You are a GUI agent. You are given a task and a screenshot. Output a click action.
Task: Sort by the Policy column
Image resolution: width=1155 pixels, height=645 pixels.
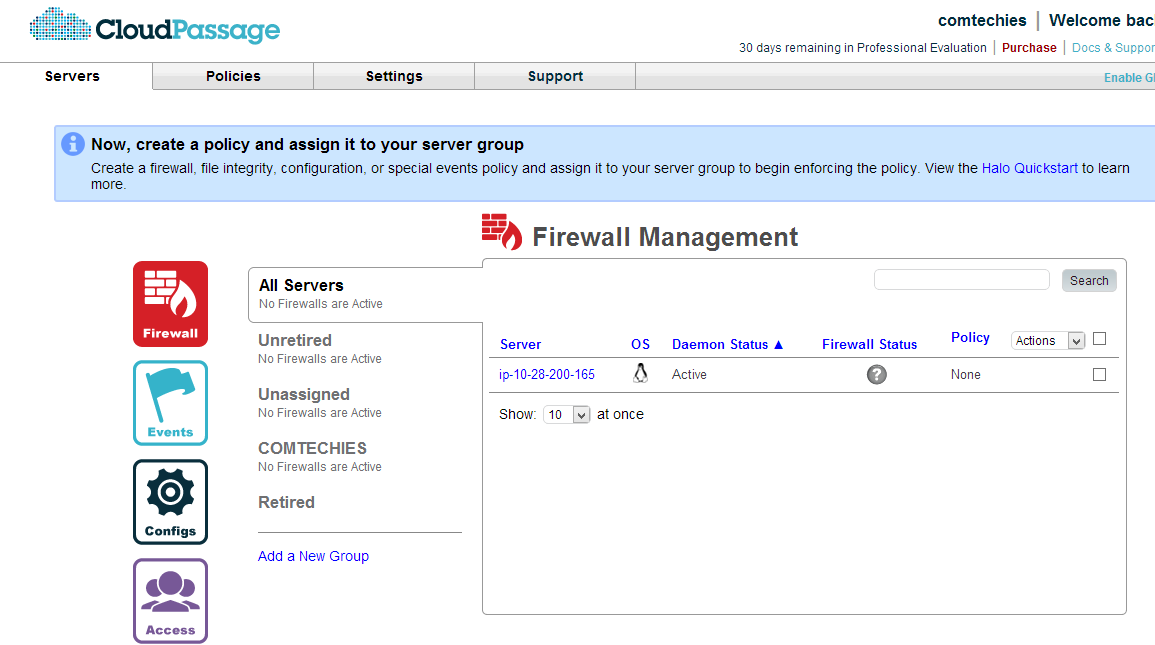(x=970, y=337)
